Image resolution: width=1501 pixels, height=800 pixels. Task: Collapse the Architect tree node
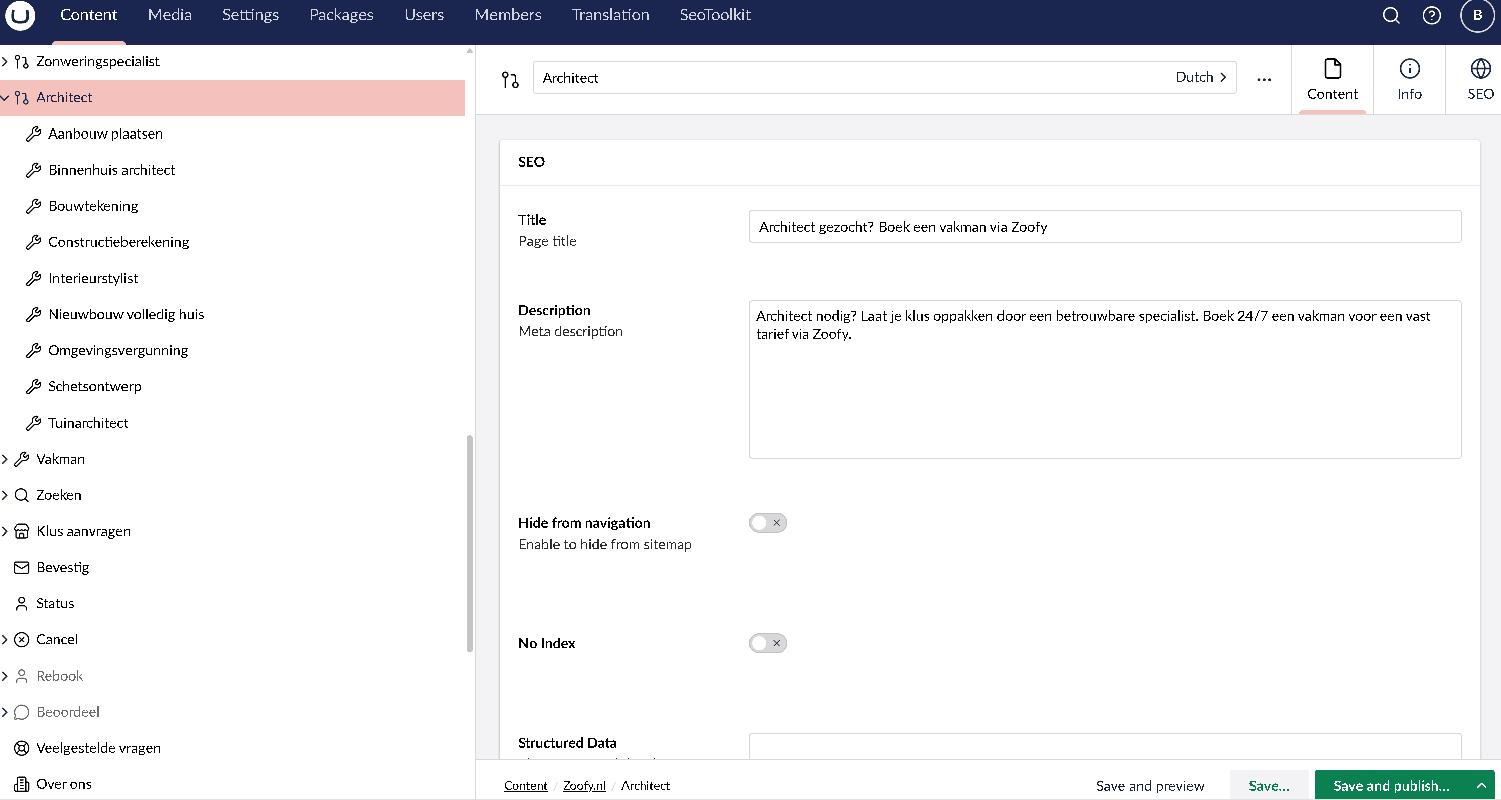6,98
